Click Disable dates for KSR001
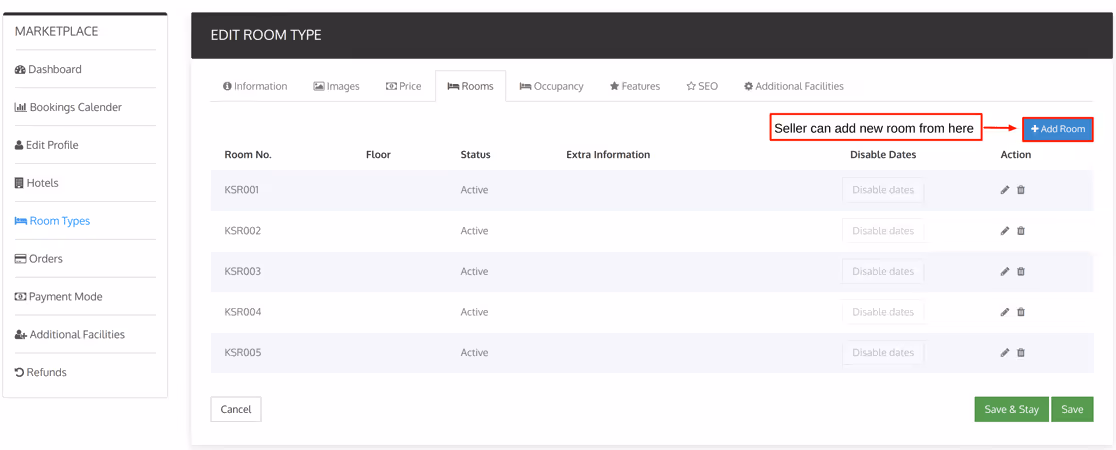The width and height of the screenshot is (1116, 450). pyautogui.click(x=883, y=190)
